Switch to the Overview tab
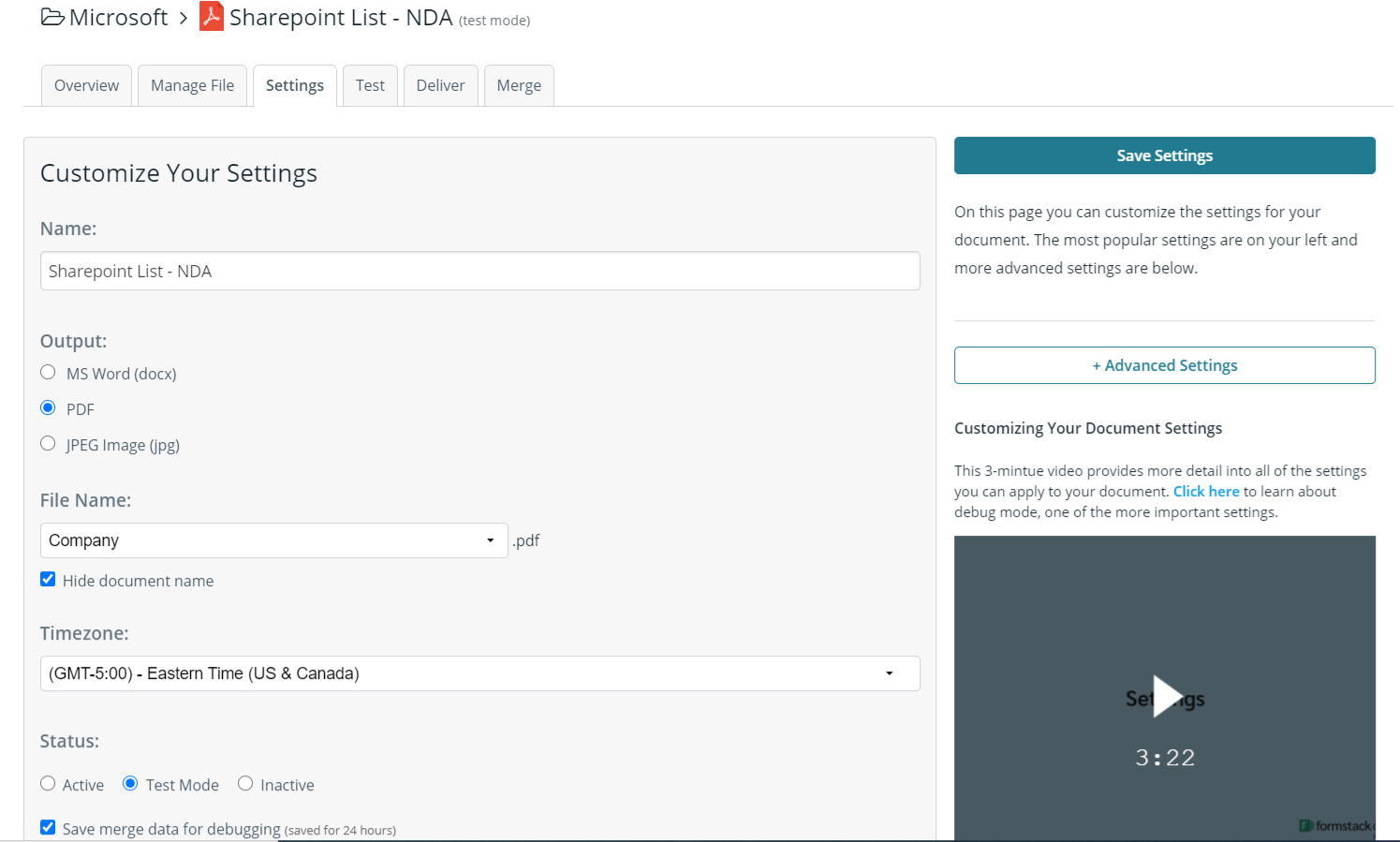 86,85
